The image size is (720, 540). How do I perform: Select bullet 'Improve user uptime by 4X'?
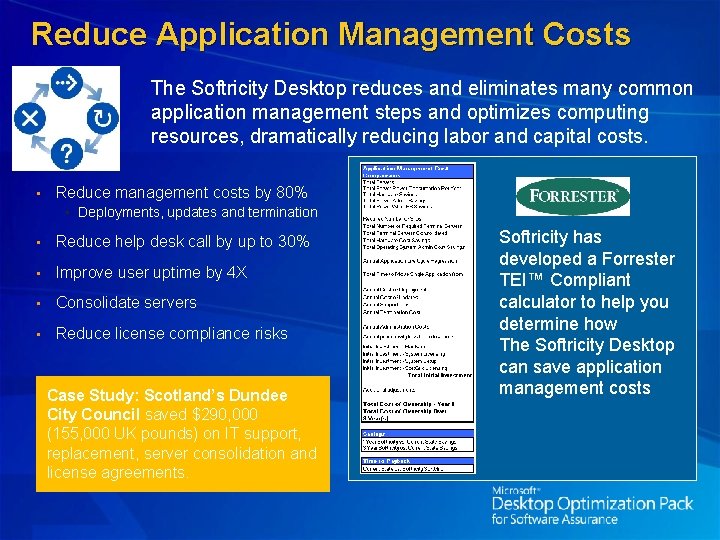click(x=151, y=272)
